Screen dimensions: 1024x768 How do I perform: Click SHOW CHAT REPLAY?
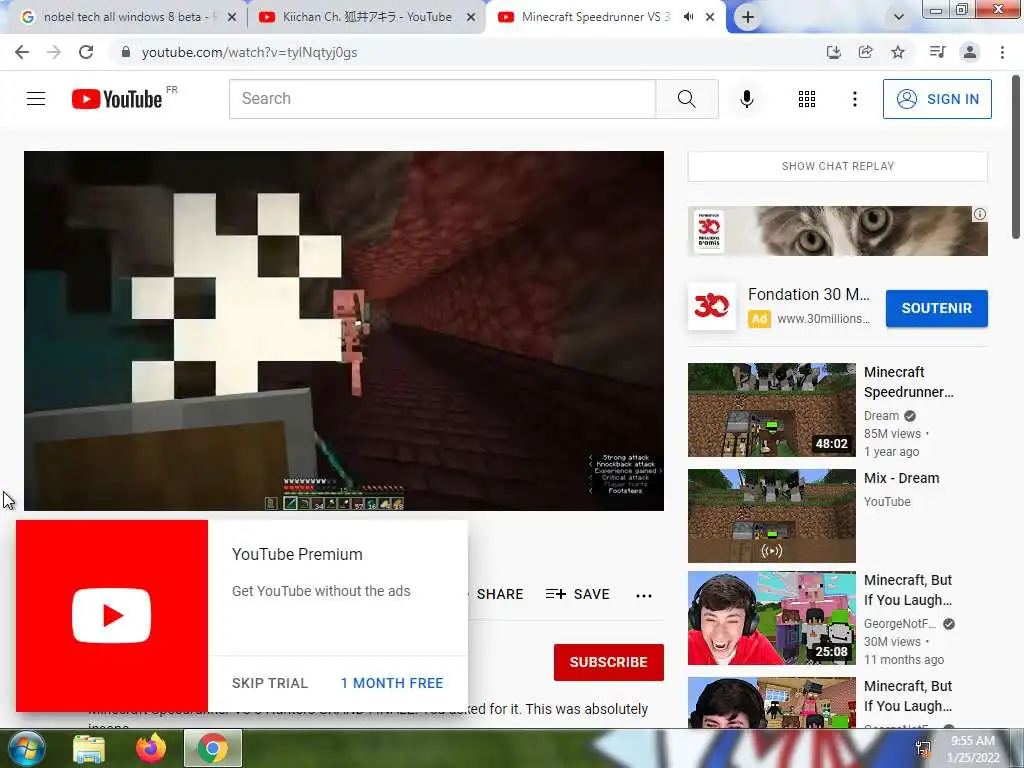(838, 166)
